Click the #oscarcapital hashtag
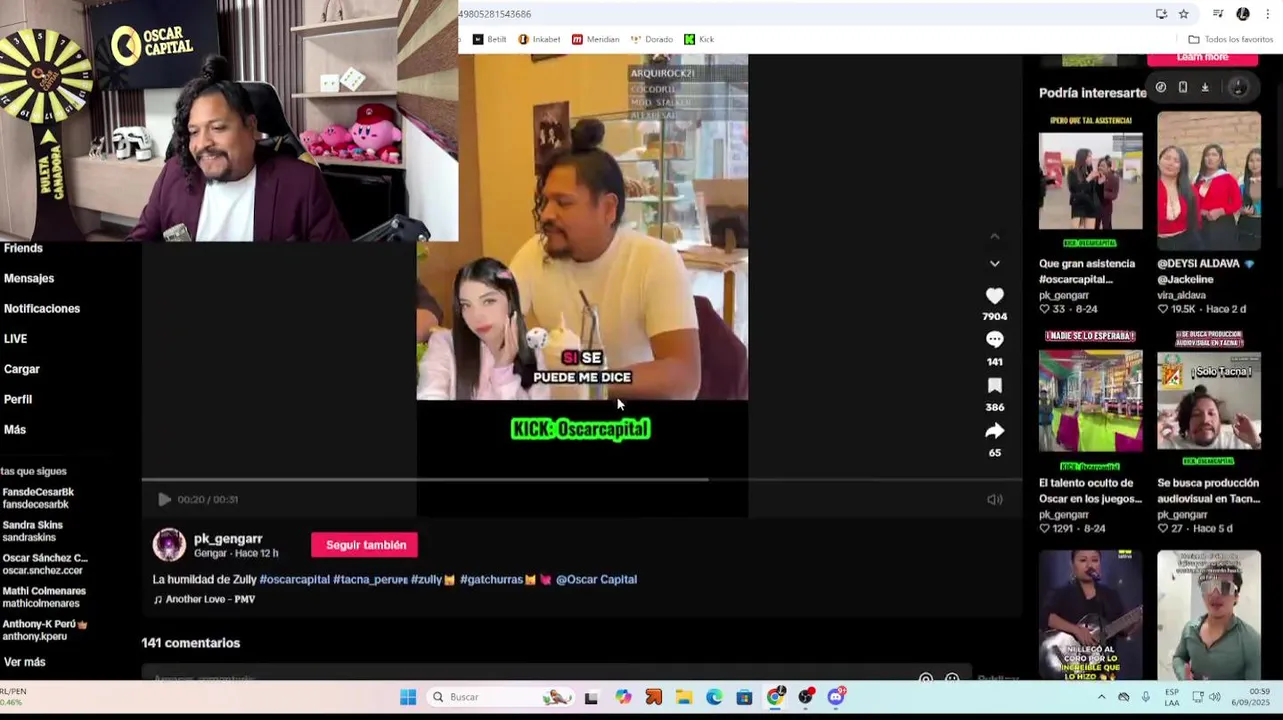Viewport: 1283px width, 720px height. pyautogui.click(x=294, y=579)
